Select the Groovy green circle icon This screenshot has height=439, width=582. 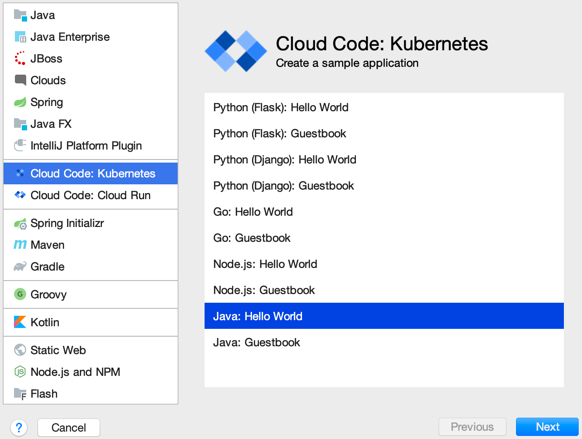[x=20, y=294]
